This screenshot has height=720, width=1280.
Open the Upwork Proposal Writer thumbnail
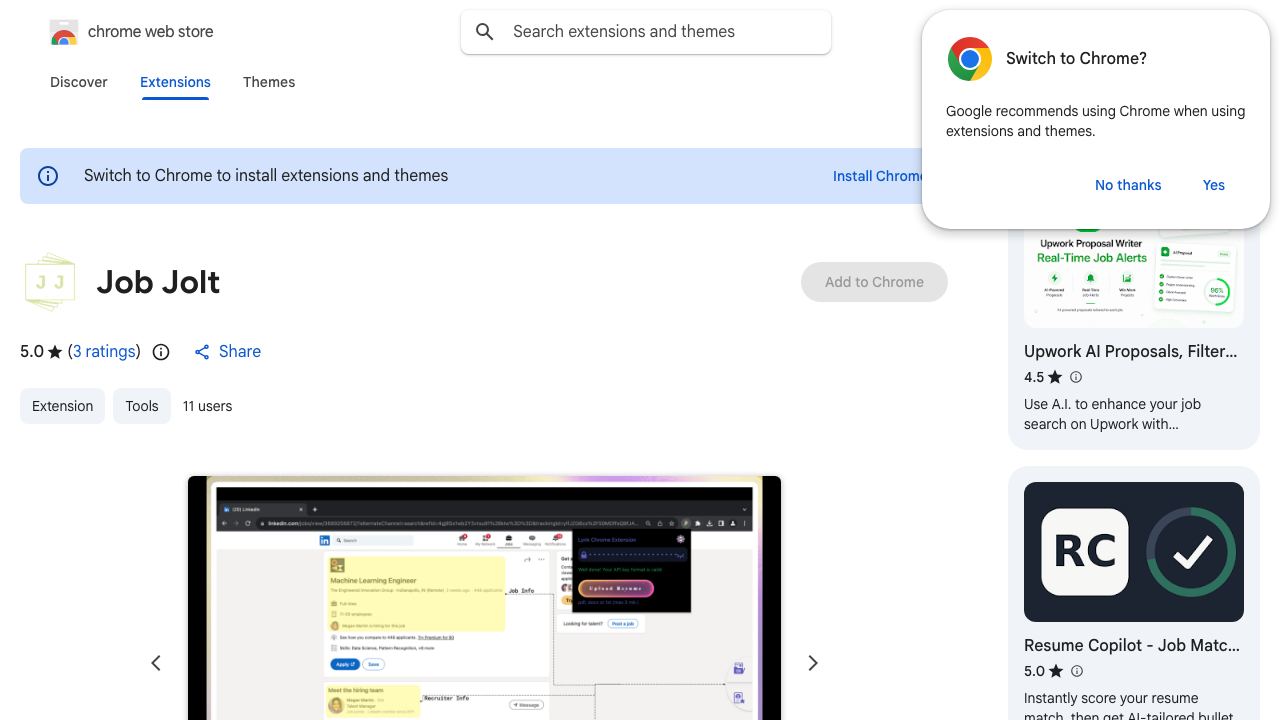tap(1134, 276)
